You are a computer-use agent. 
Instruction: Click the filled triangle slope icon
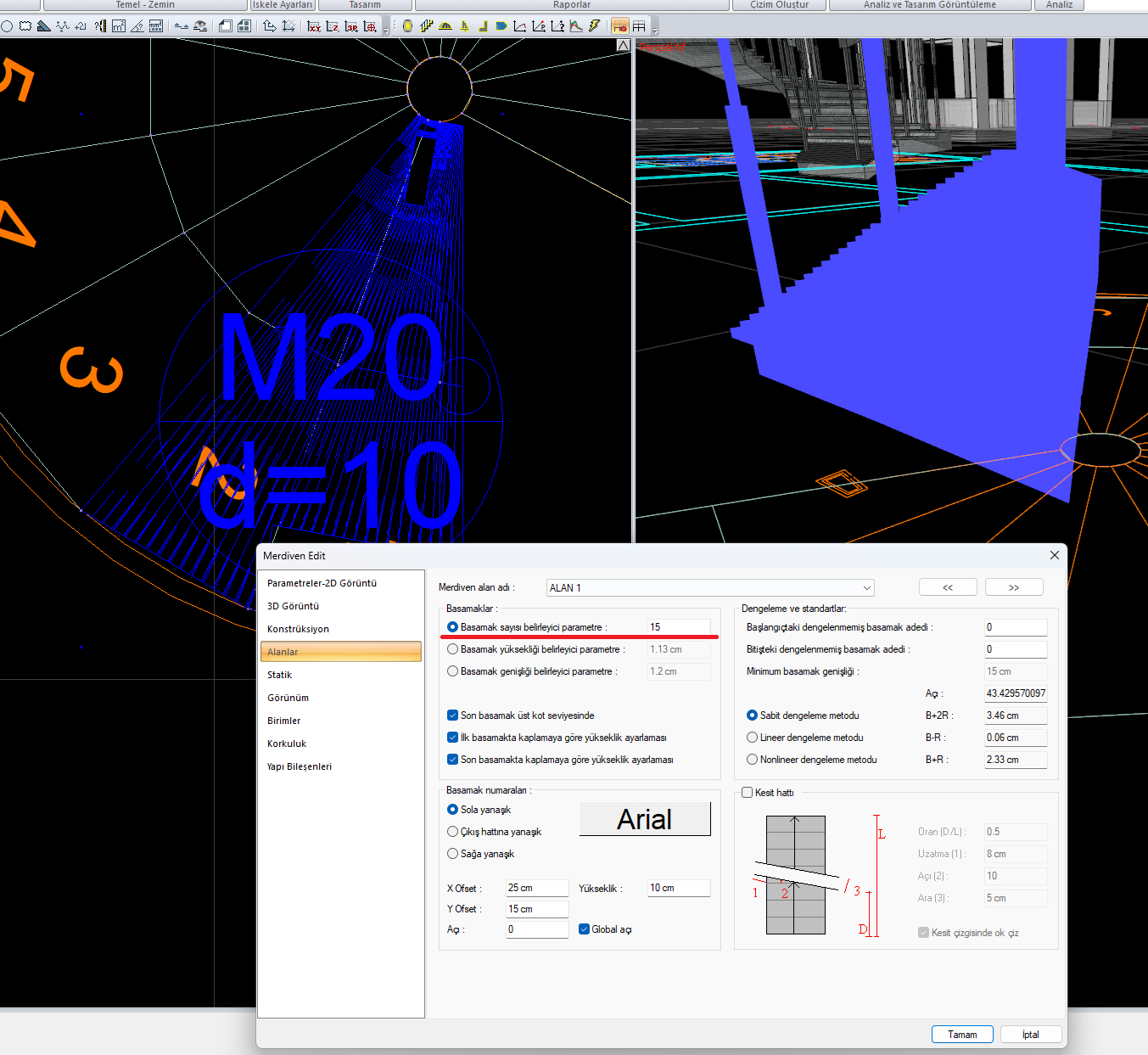point(44,26)
